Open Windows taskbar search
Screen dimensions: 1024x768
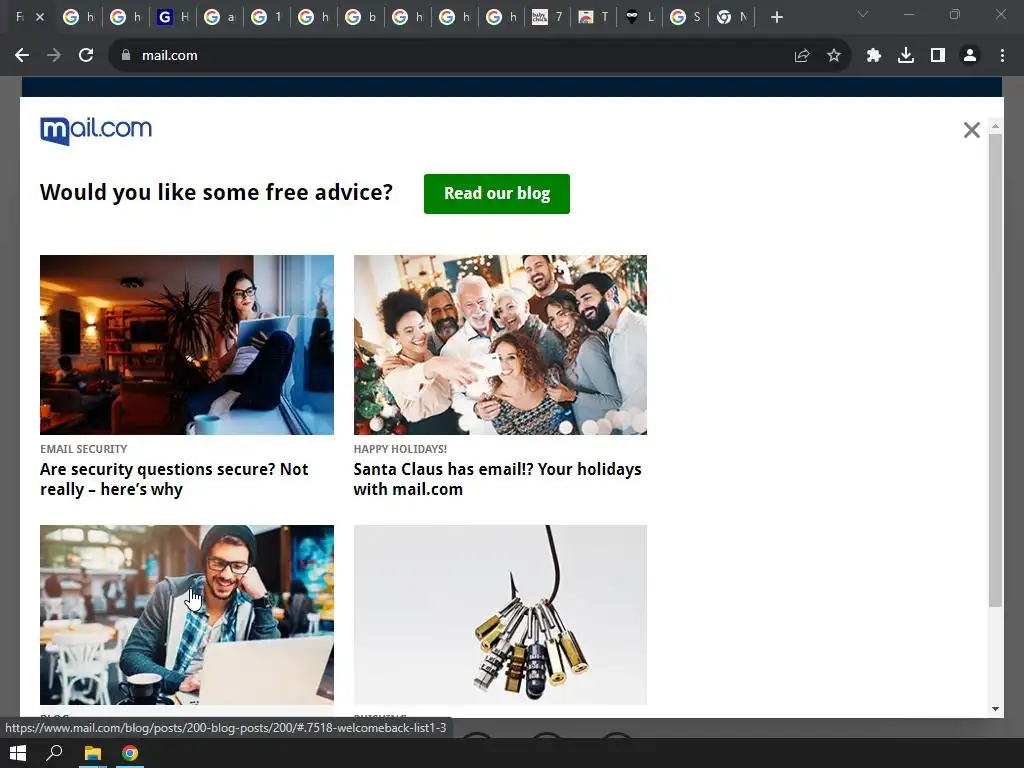(x=54, y=753)
